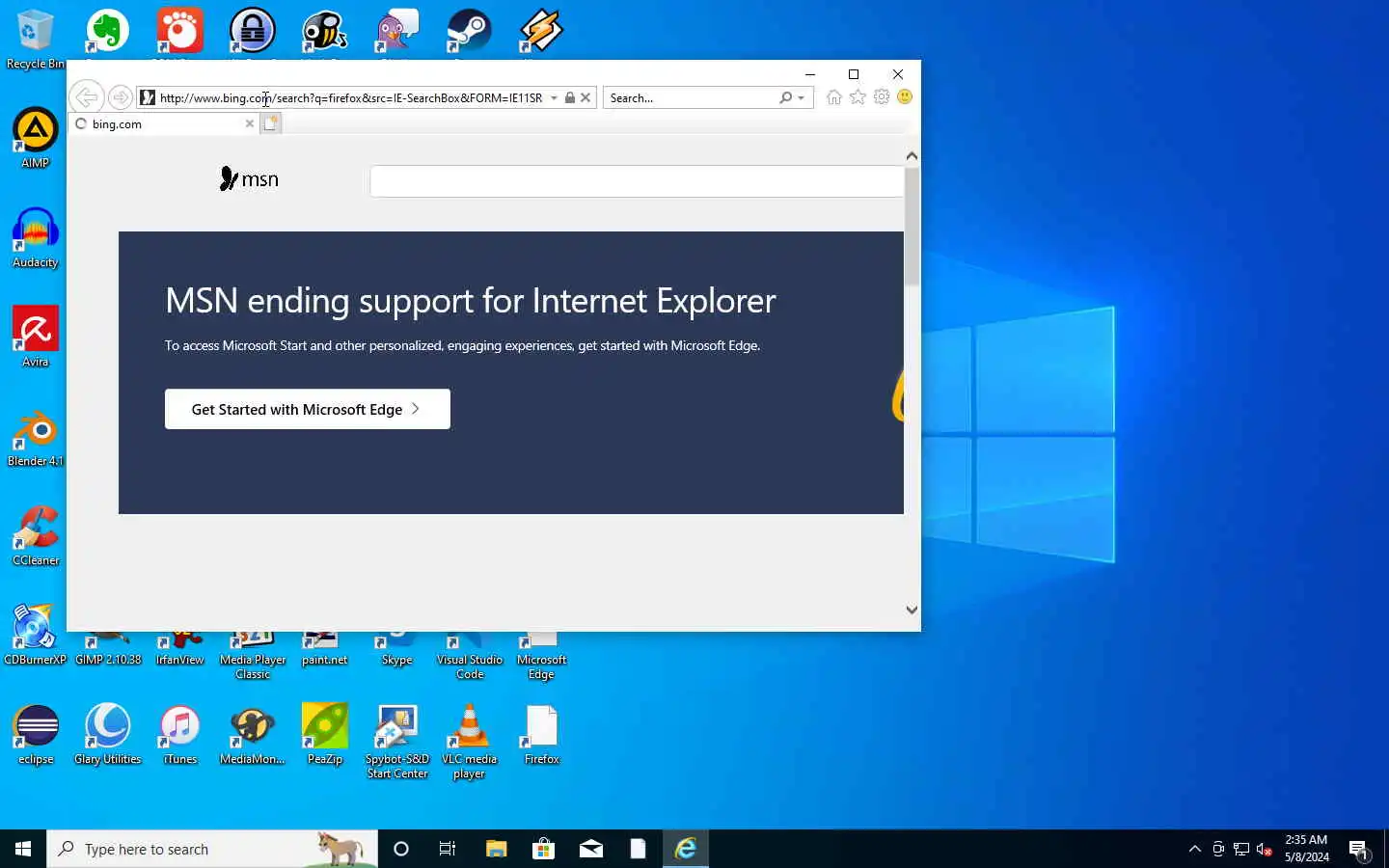This screenshot has width=1389, height=868.
Task: Select the Avira desktop icon
Action: click(x=36, y=337)
